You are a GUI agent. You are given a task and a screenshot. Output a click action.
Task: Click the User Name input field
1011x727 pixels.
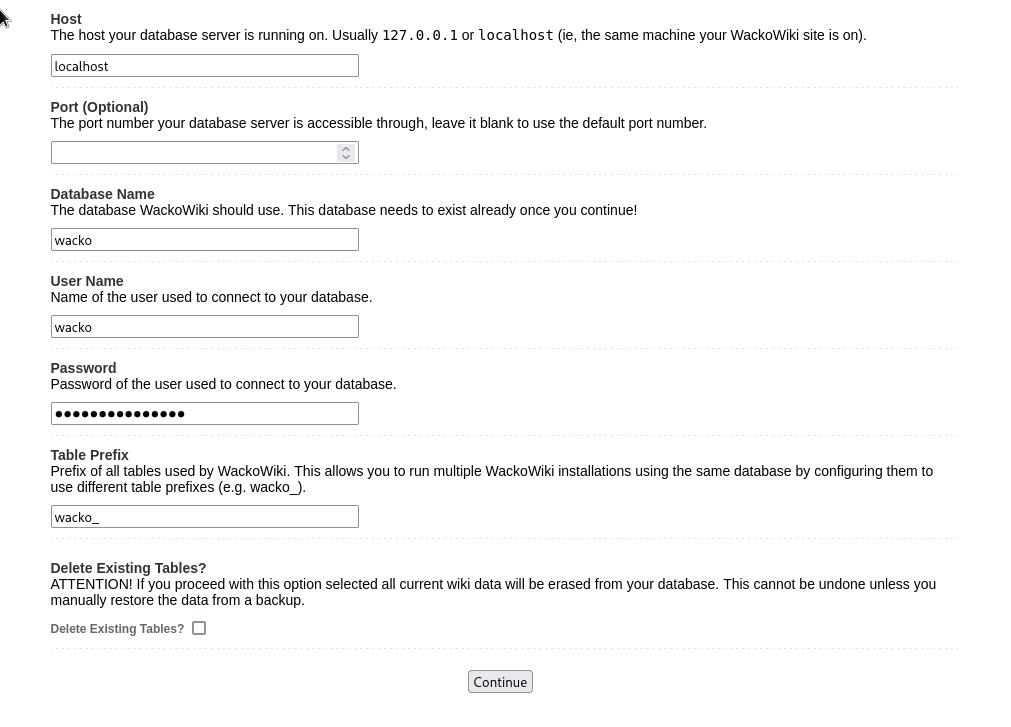[204, 327]
